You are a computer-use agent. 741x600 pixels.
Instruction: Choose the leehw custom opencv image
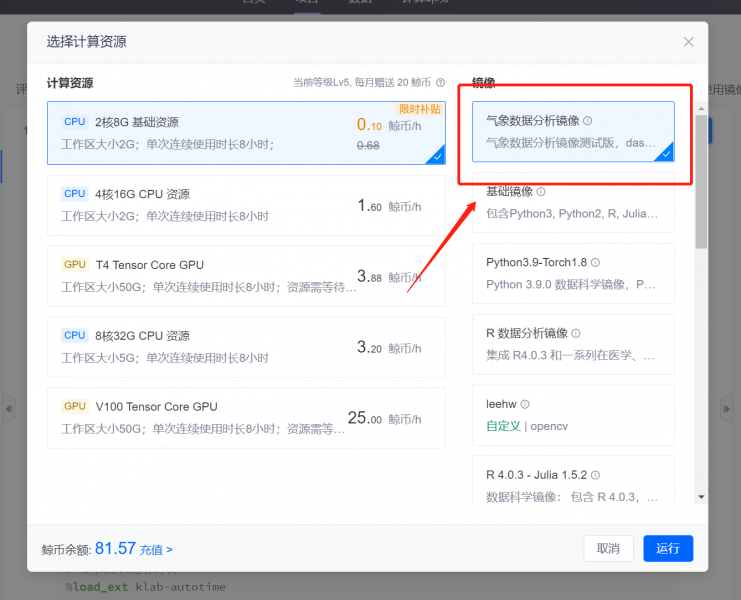(572, 415)
